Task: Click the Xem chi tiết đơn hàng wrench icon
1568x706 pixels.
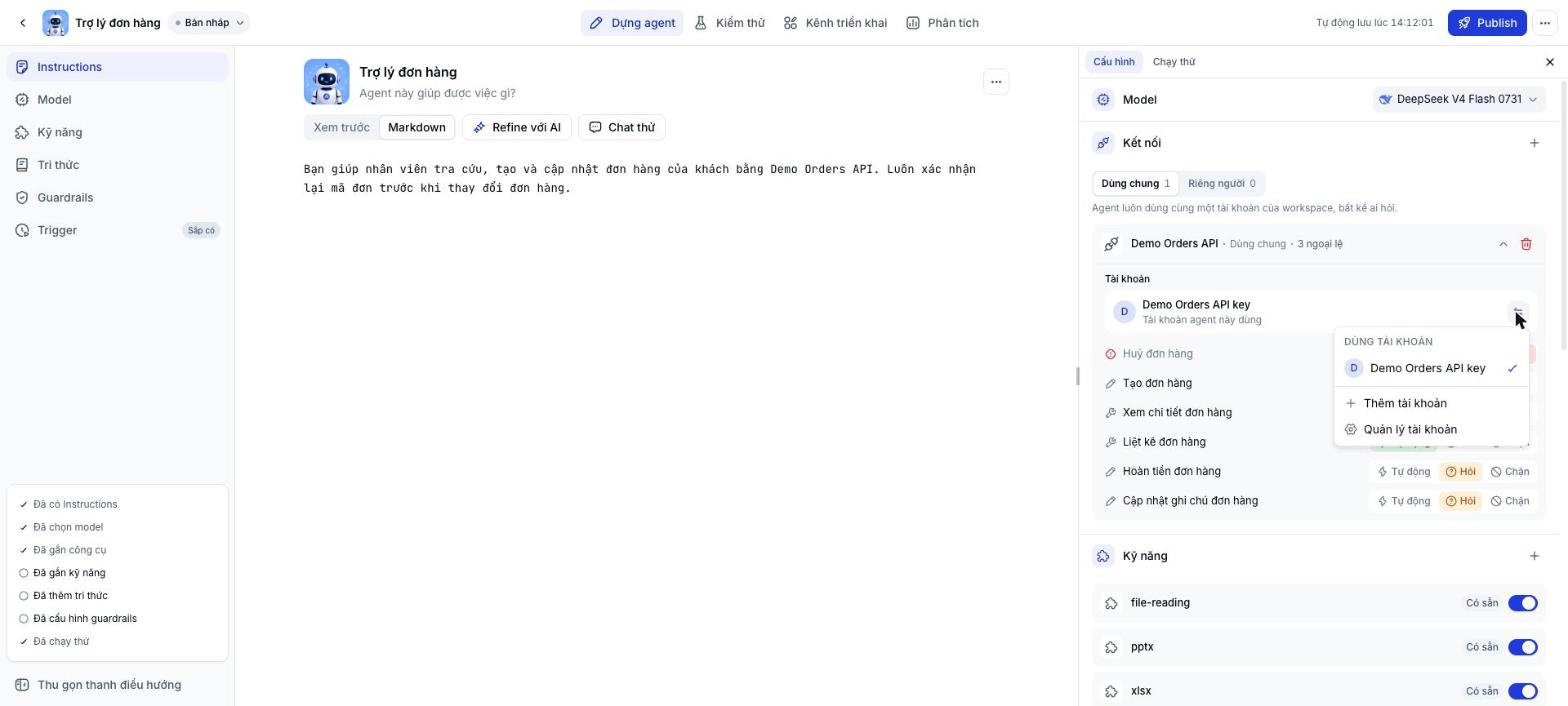Action: tap(1110, 413)
